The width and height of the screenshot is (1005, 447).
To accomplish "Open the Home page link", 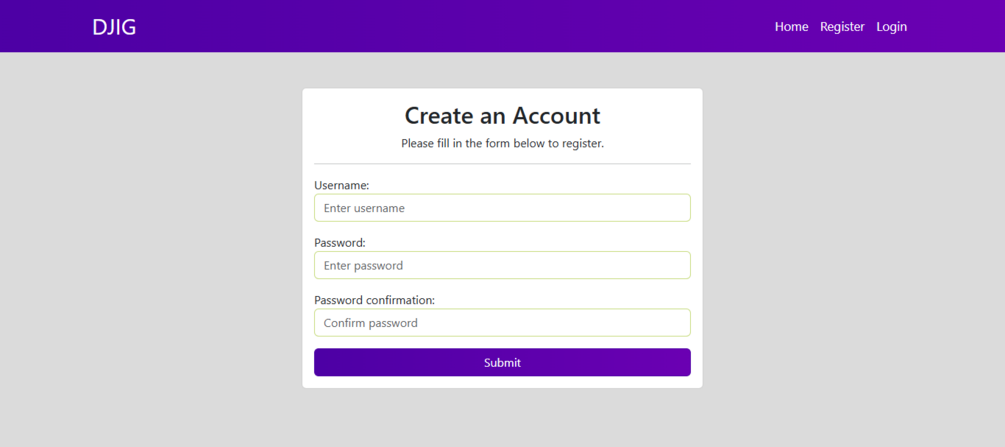I will click(x=791, y=27).
